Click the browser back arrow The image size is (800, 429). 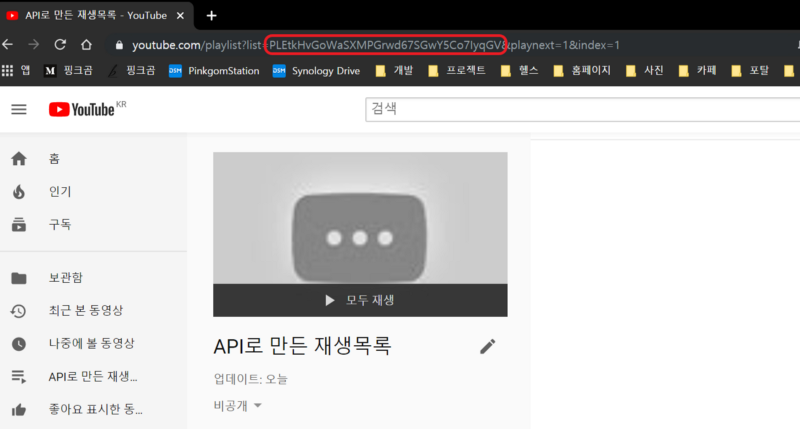coord(8,45)
